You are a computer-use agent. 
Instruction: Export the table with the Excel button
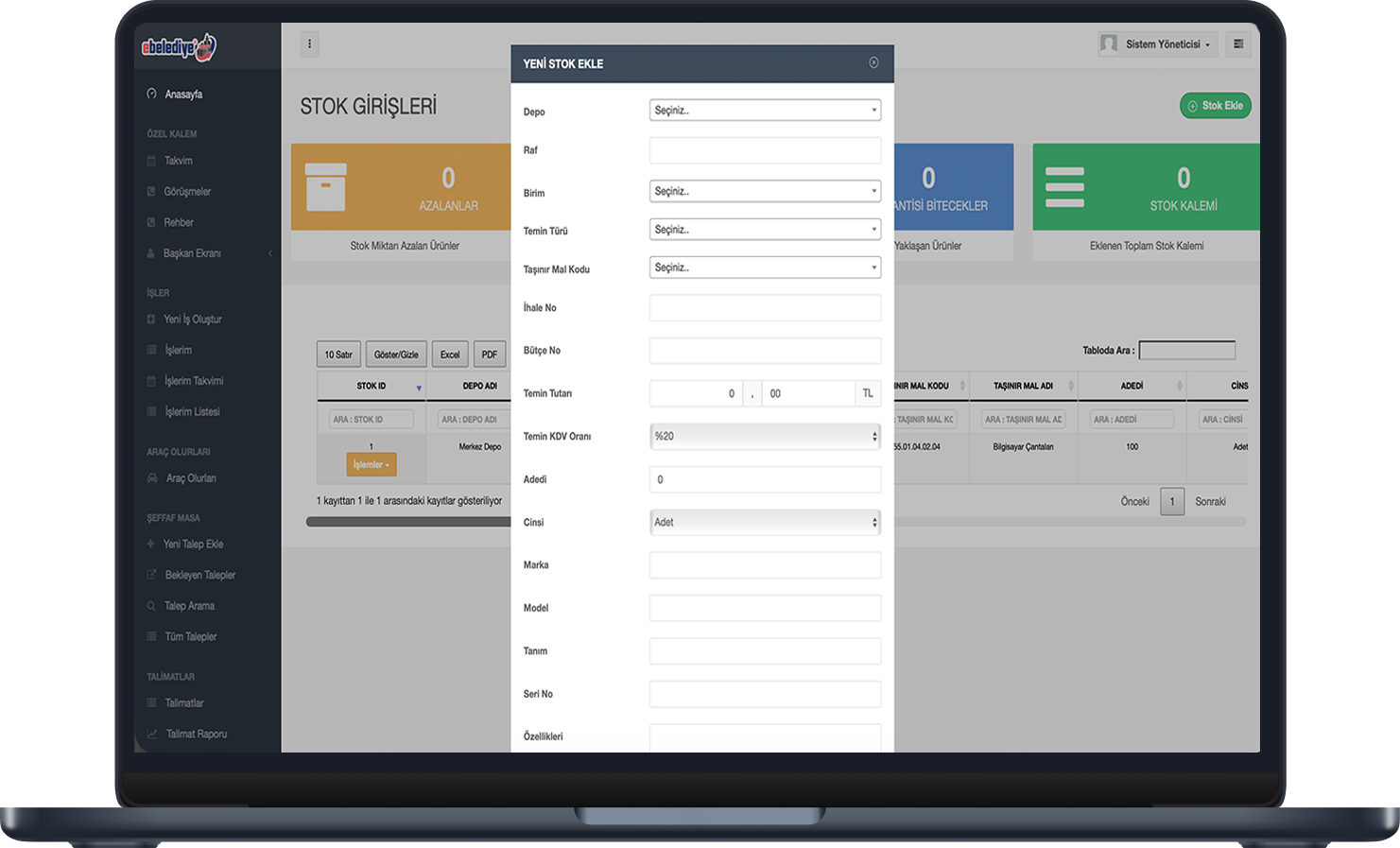(x=450, y=355)
